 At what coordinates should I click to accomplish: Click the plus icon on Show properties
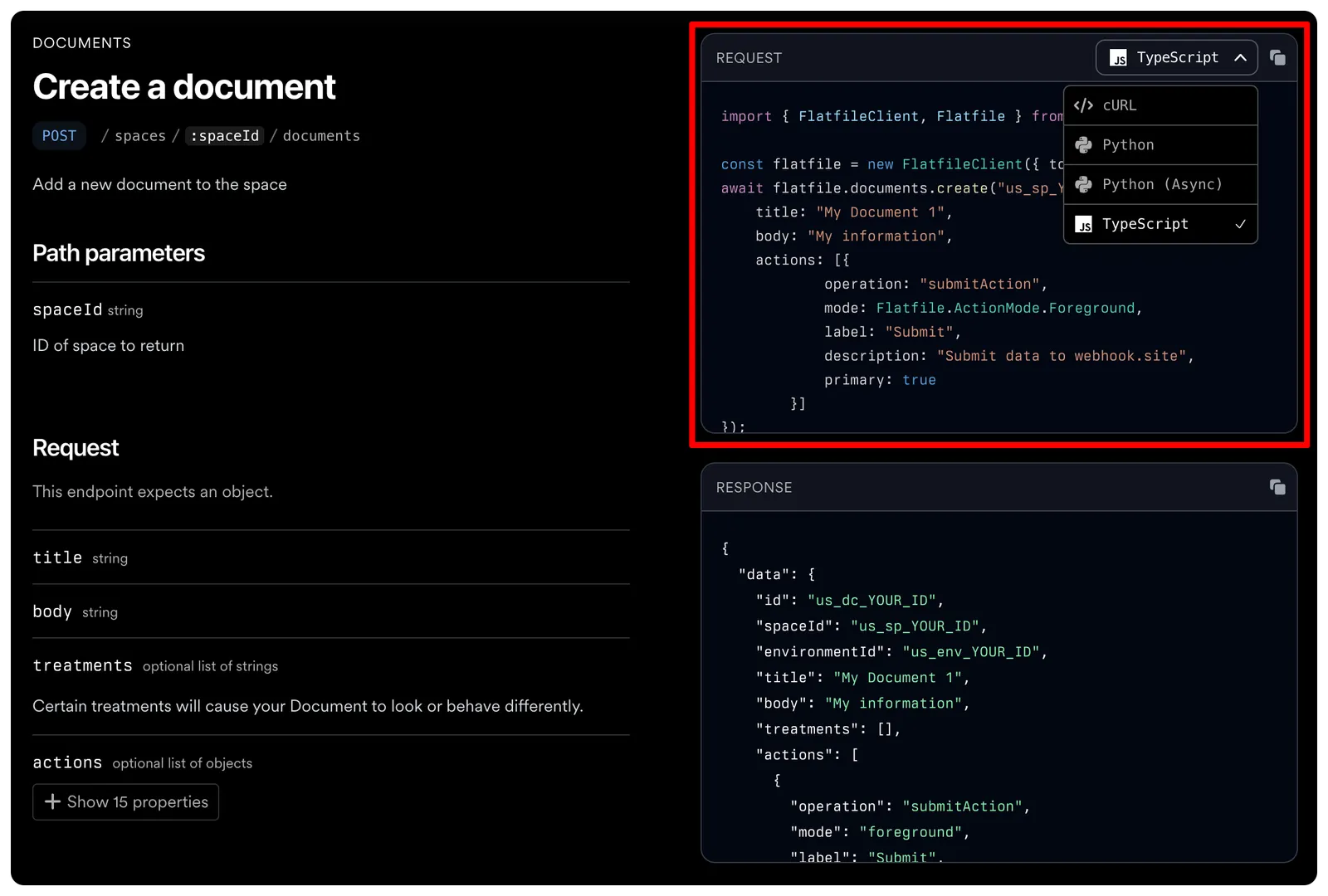(52, 801)
